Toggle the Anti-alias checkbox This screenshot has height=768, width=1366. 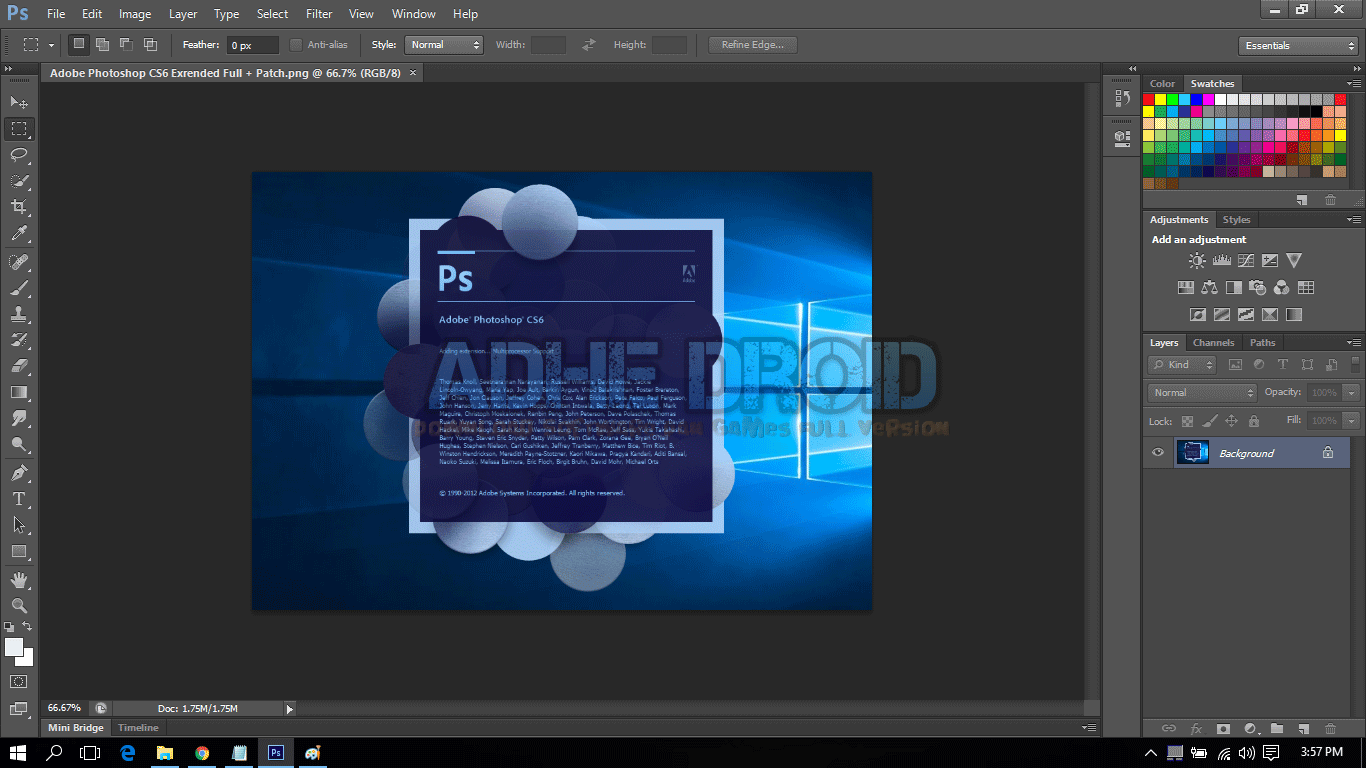click(x=296, y=45)
